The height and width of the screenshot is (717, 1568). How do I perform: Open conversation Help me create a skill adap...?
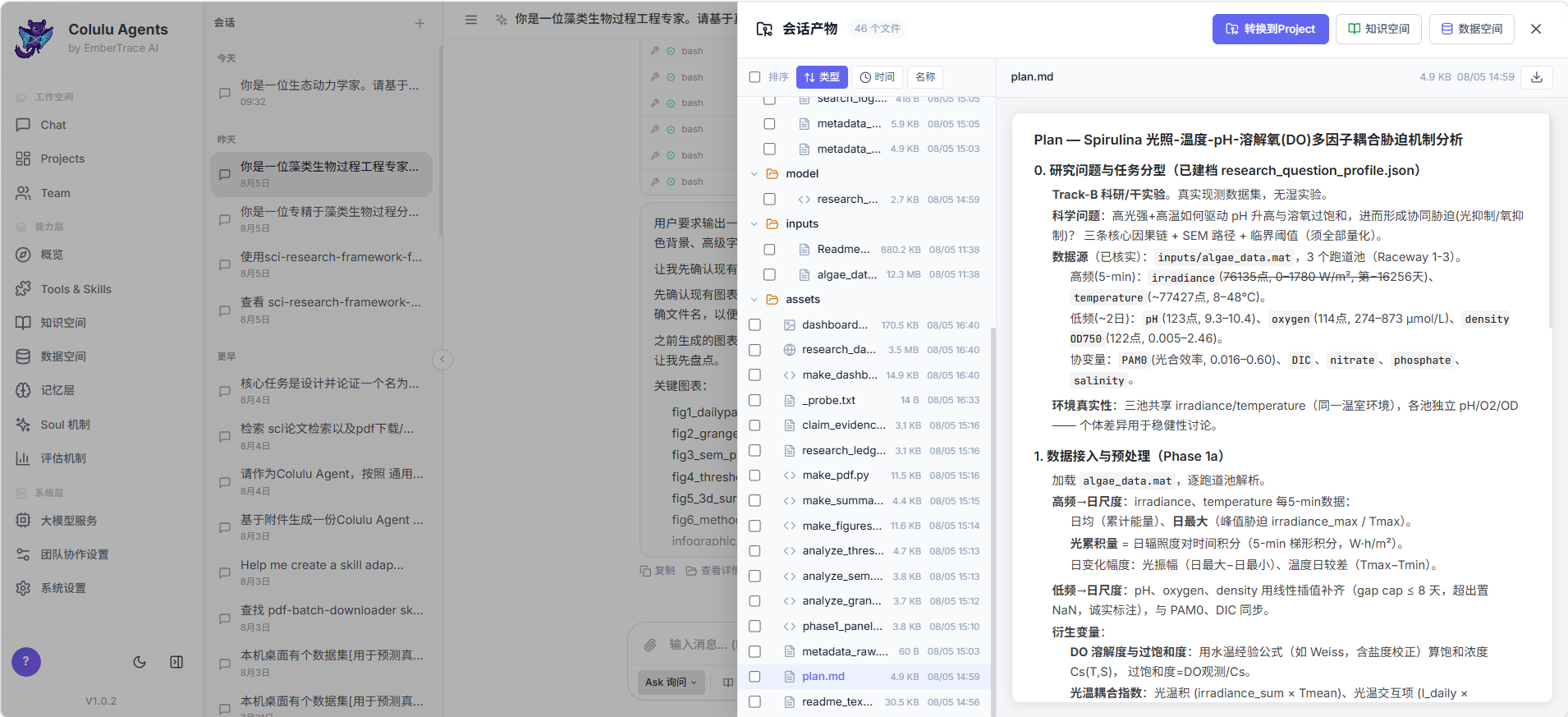pos(322,572)
